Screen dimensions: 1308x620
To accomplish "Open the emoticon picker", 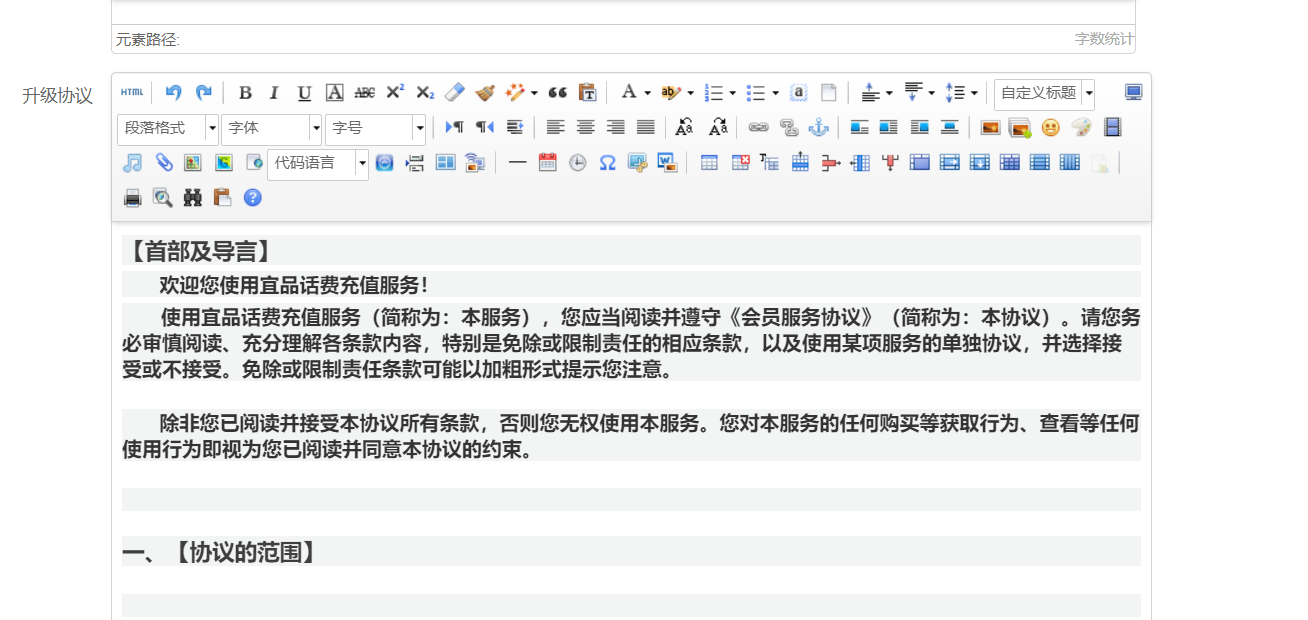I will [x=1050, y=128].
